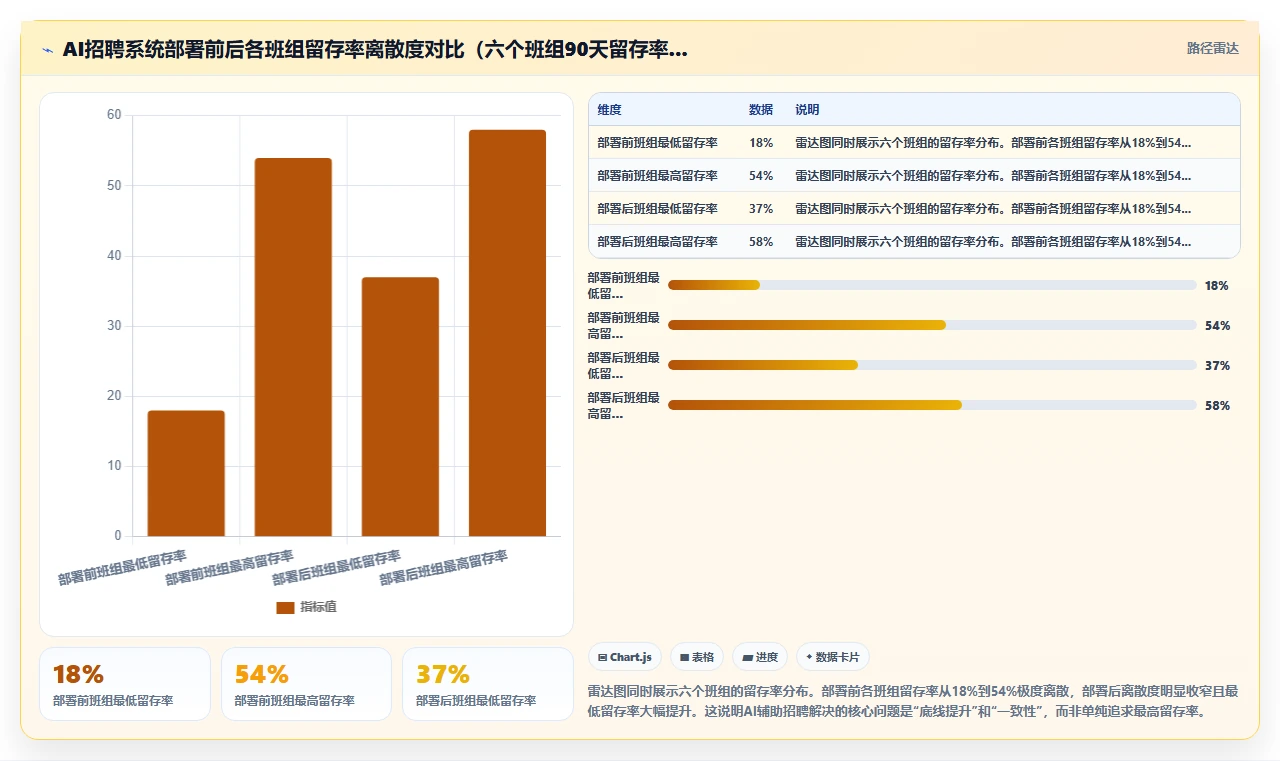Open the 18% 部署前班组最低留存率 data card
Viewport: 1280px width, 761px height.
point(125,684)
